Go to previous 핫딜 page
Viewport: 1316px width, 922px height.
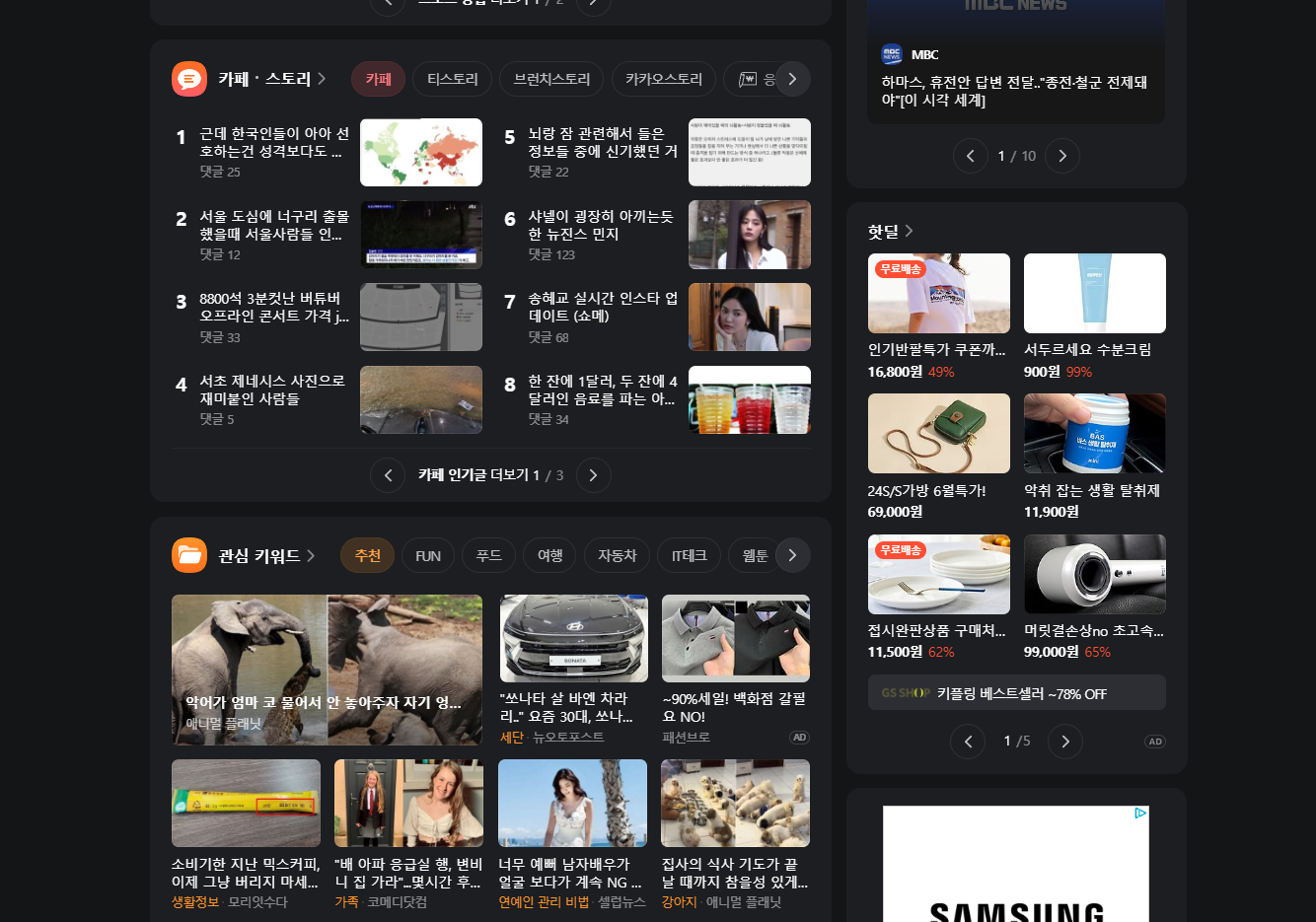pyautogui.click(x=968, y=742)
